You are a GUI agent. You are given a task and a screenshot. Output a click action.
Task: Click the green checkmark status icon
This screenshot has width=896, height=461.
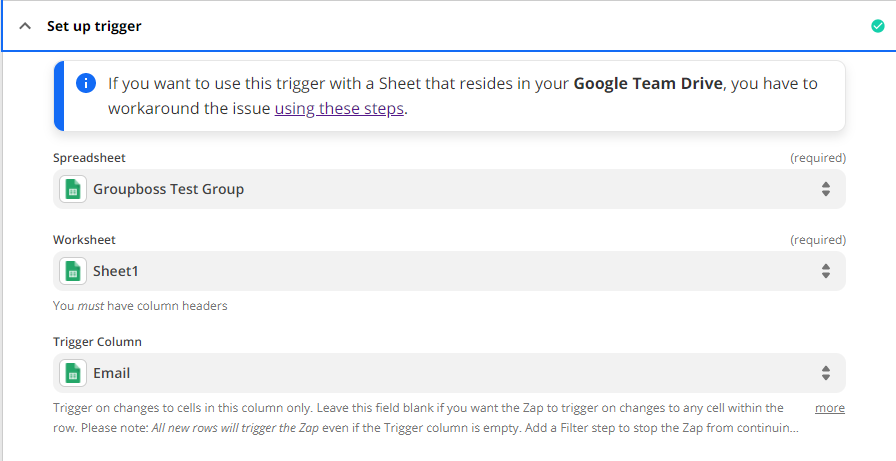click(878, 26)
